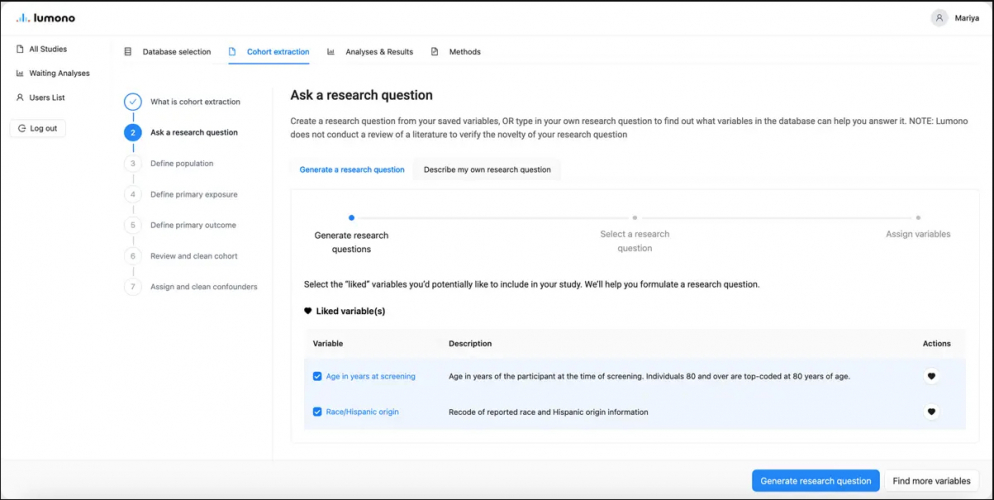Select What is cohort extraction step

195,101
